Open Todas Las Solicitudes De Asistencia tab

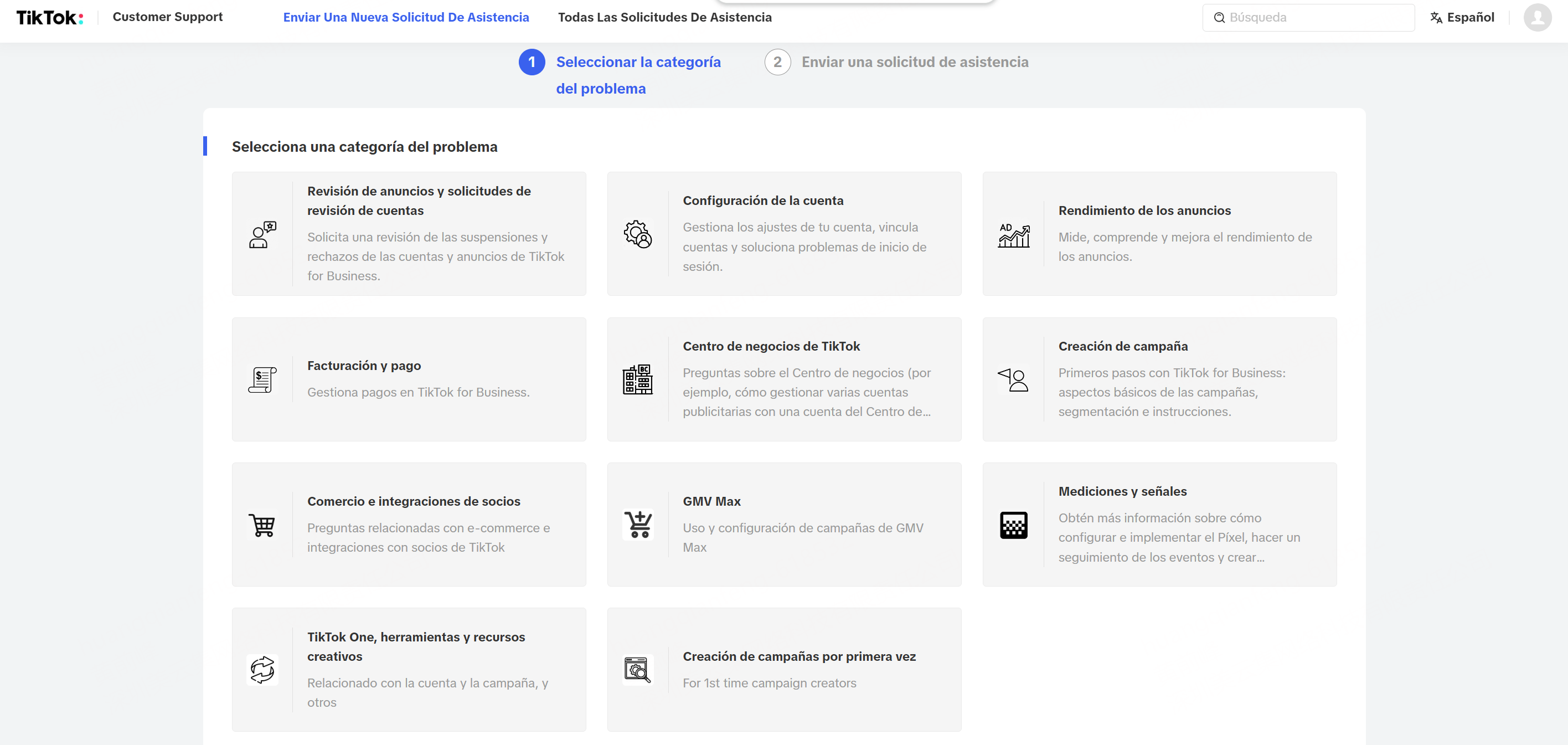click(x=665, y=18)
